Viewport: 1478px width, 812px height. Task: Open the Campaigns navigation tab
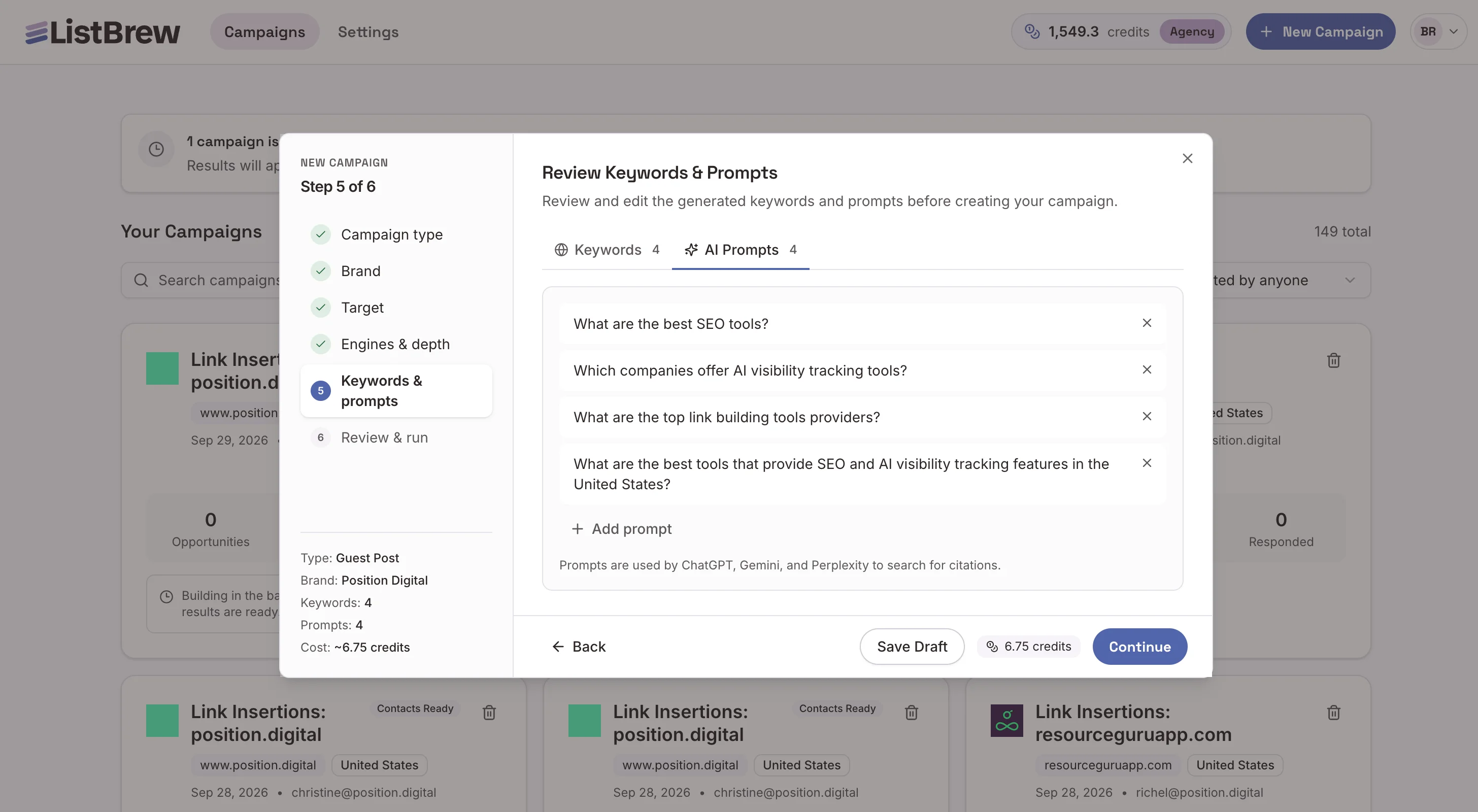pos(264,31)
